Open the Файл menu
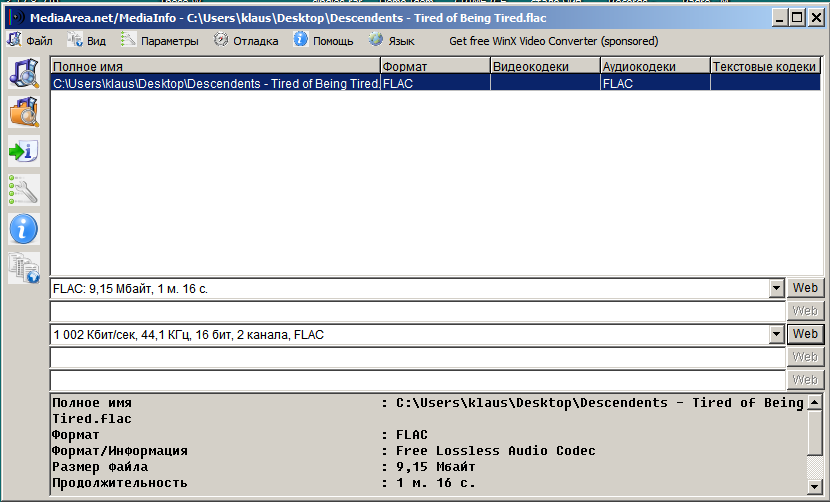This screenshot has height=502, width=830. tap(30, 41)
